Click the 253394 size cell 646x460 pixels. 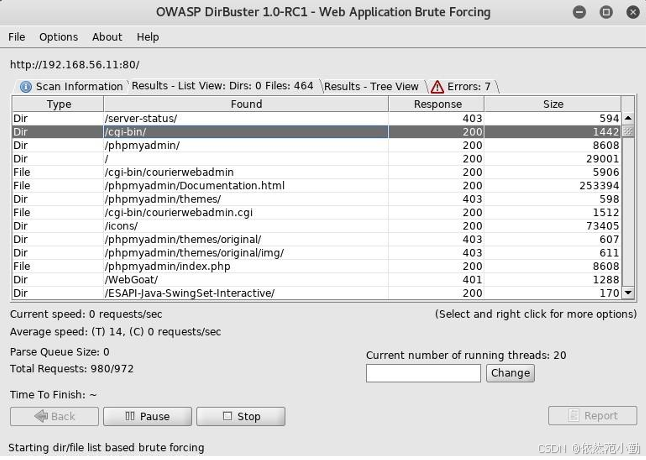tap(552, 185)
